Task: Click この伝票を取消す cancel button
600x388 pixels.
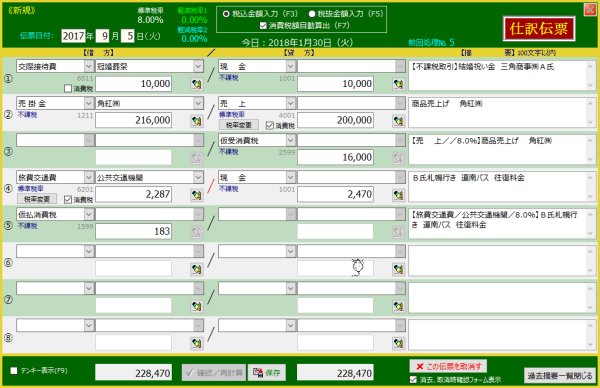Action: pos(448,366)
